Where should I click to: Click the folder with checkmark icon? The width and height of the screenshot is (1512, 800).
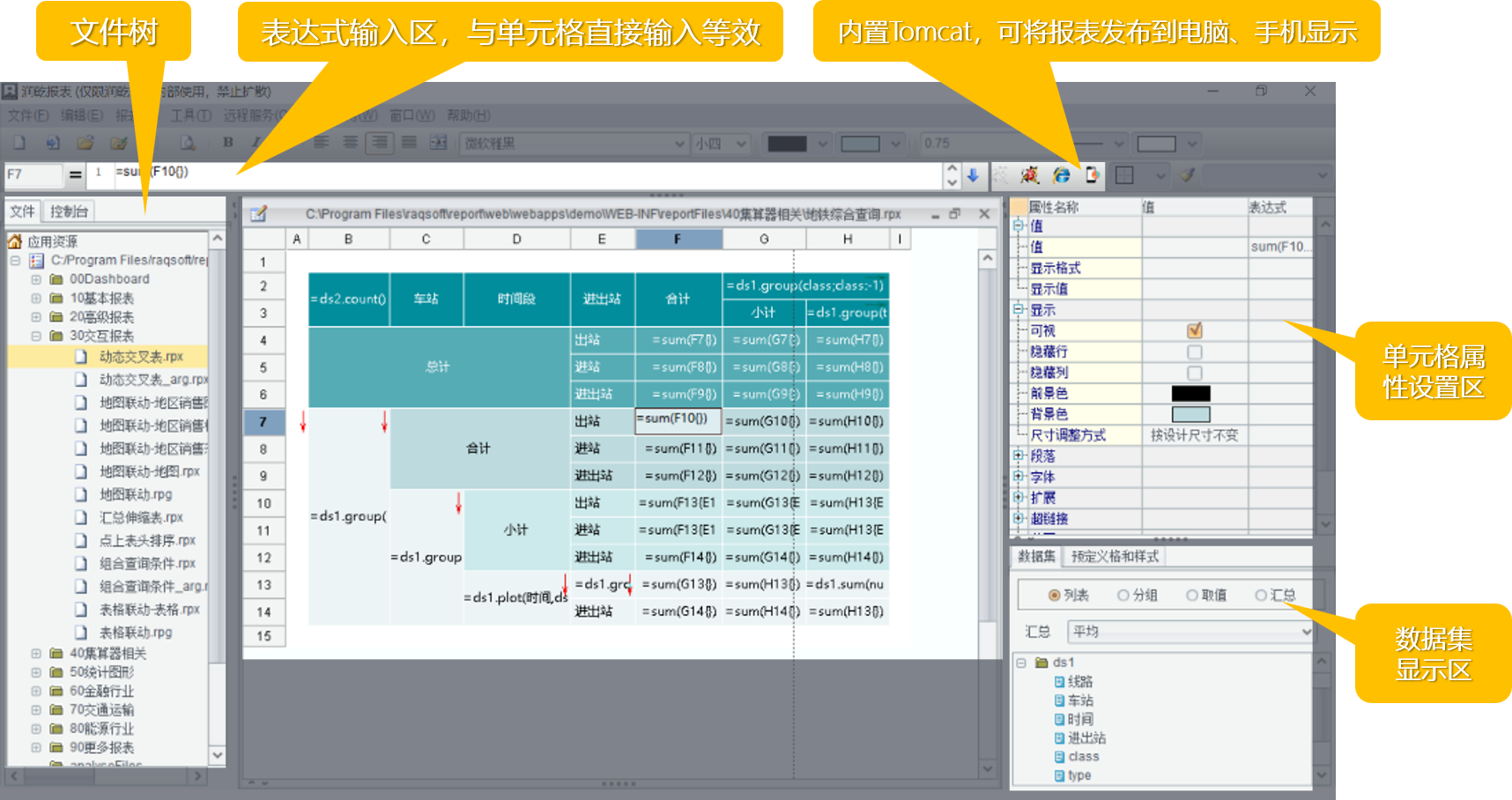tap(118, 143)
